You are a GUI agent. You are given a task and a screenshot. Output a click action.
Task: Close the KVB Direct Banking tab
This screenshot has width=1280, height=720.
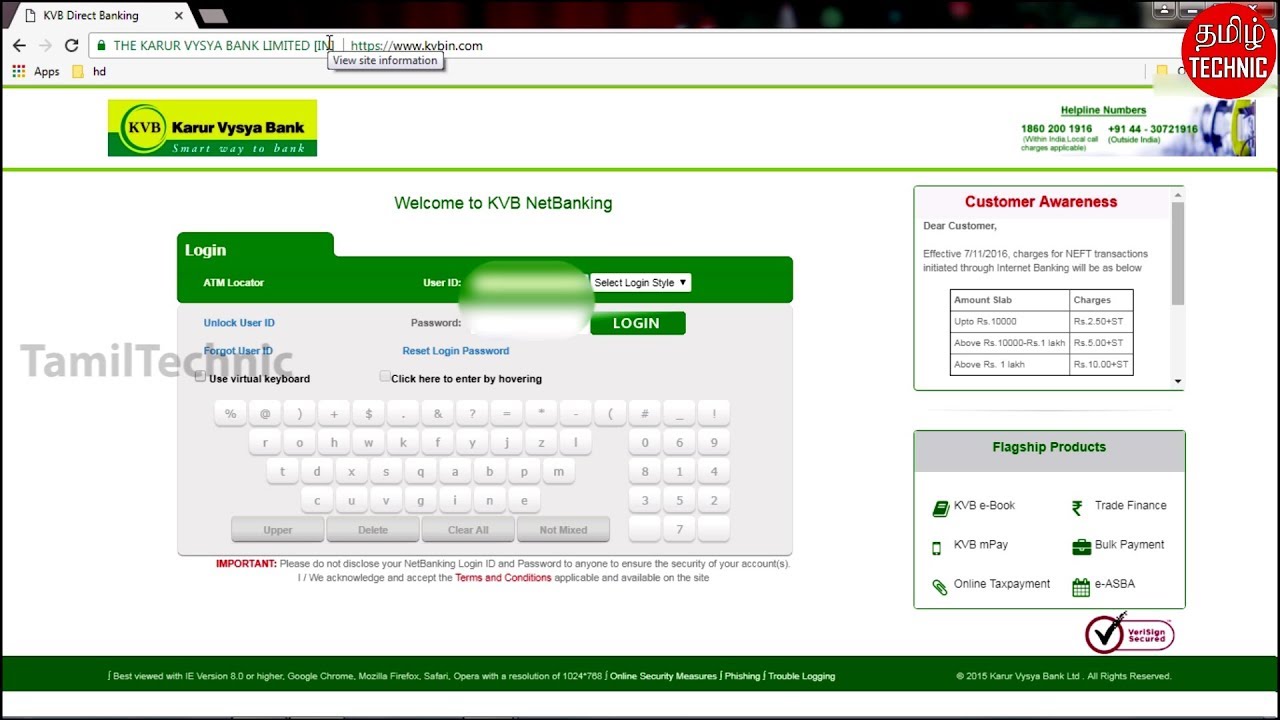pyautogui.click(x=179, y=16)
